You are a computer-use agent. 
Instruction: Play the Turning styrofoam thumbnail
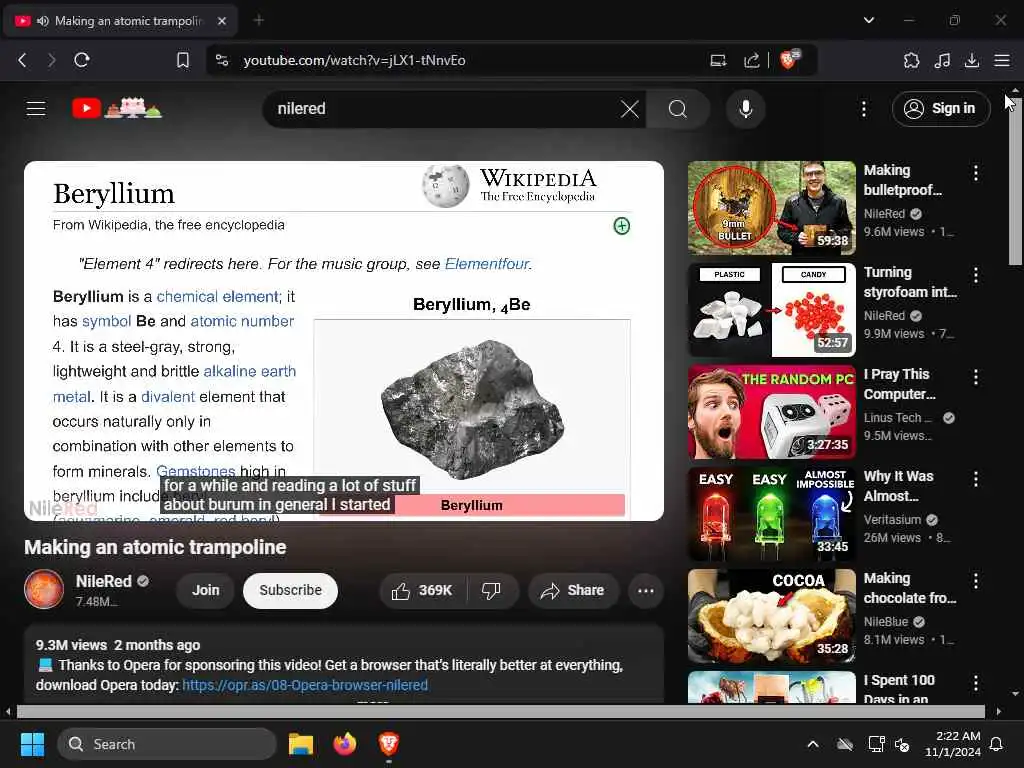pos(771,310)
